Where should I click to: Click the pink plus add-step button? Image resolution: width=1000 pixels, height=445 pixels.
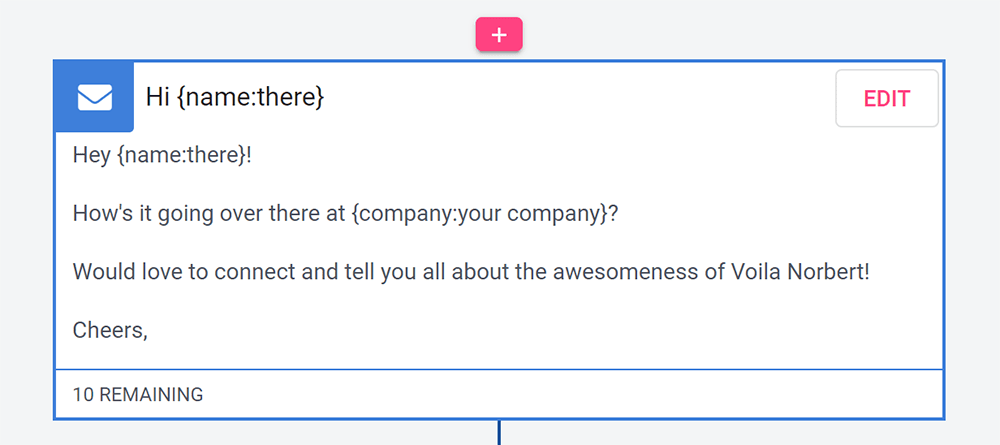499,34
